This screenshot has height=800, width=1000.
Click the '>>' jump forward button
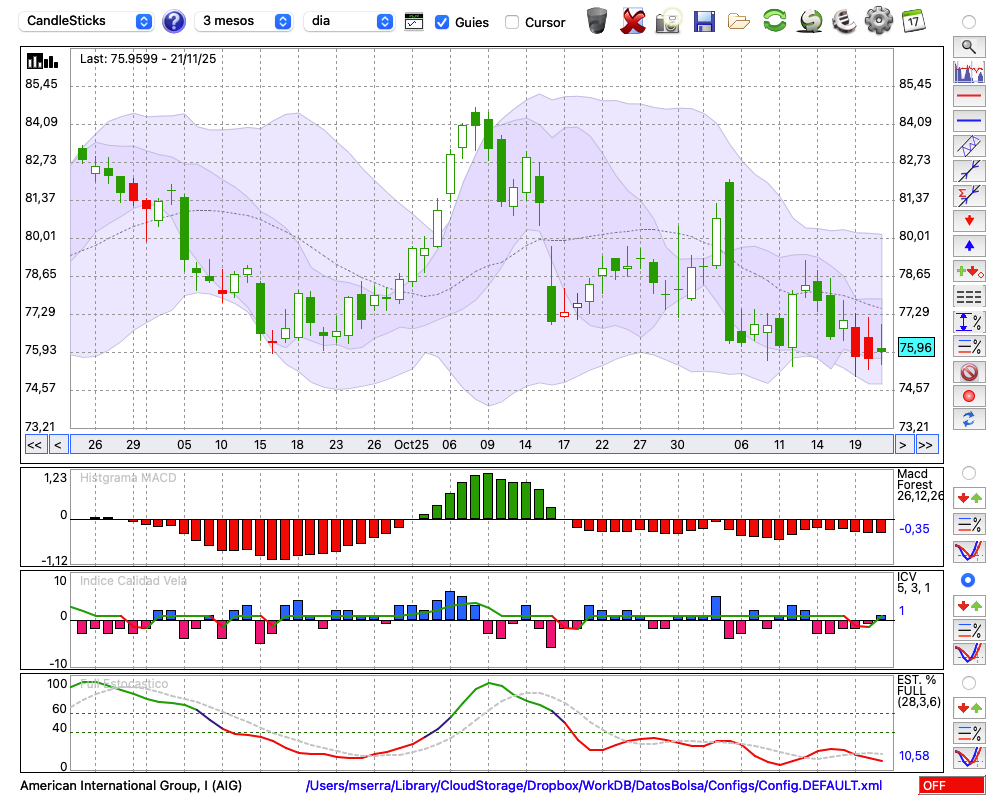(926, 445)
